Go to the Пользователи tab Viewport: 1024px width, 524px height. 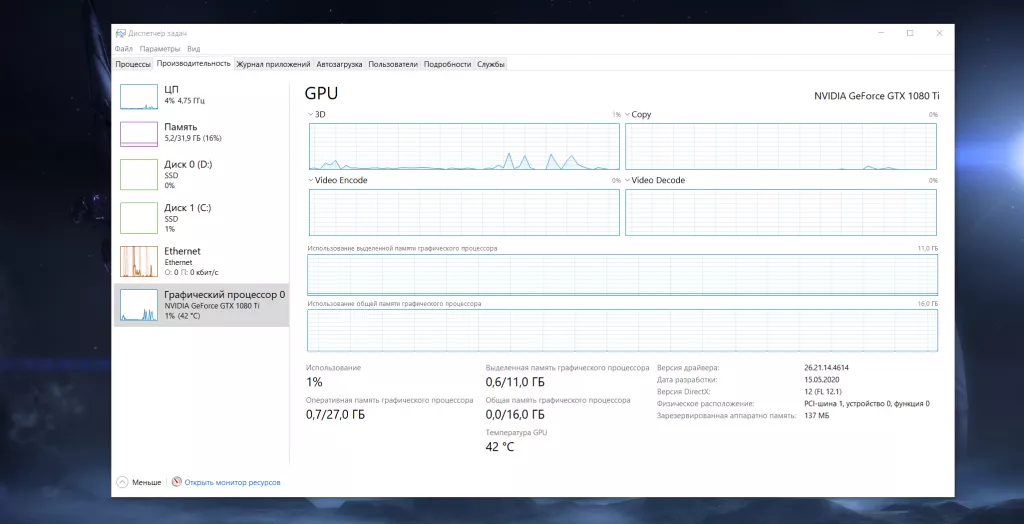[393, 64]
